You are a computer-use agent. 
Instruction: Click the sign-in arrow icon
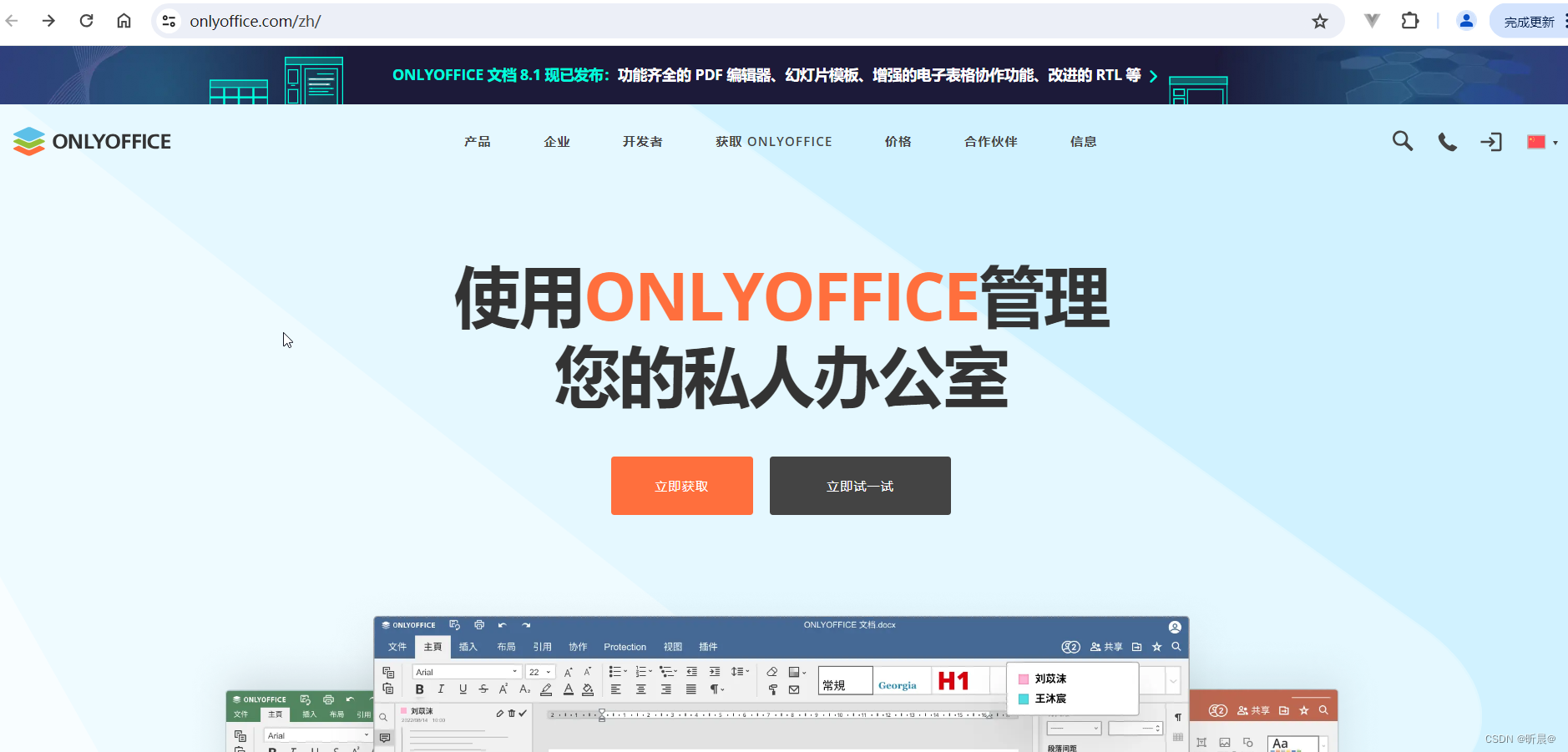[x=1491, y=142]
